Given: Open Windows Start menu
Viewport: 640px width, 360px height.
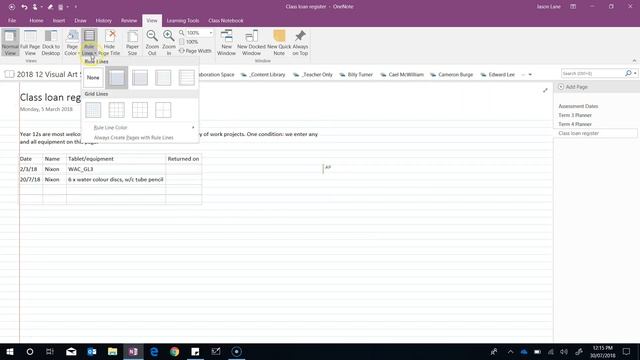Looking at the screenshot, I should pyautogui.click(x=10, y=351).
